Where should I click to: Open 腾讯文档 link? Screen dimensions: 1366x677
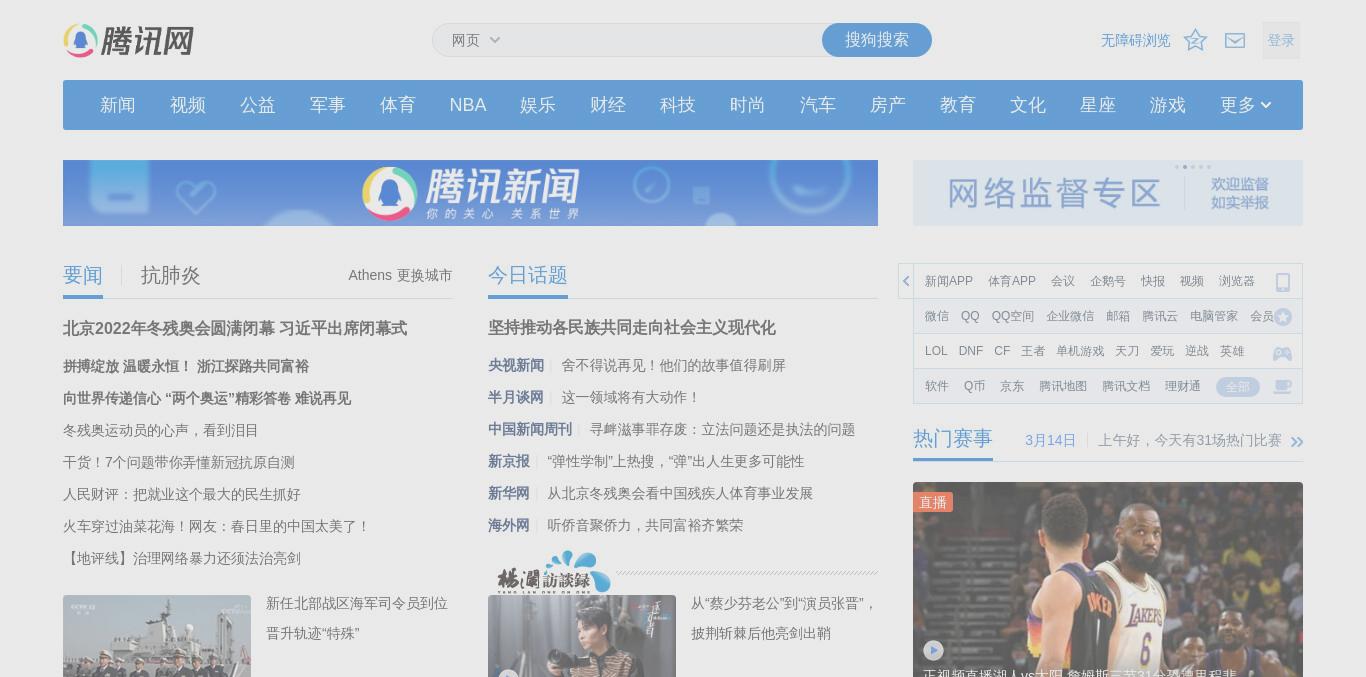[1126, 386]
